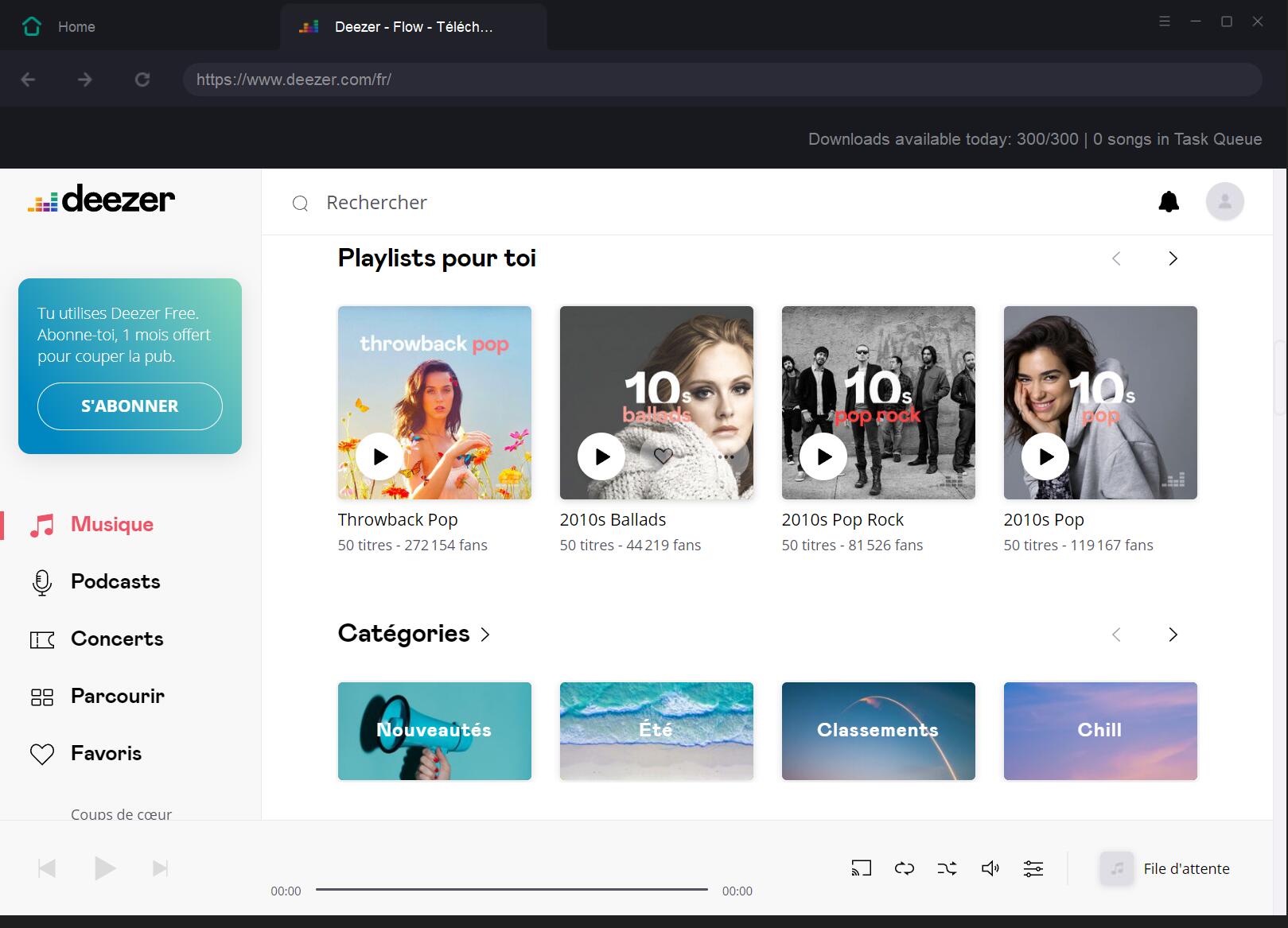Show next Playlists pour toi items
The width and height of the screenshot is (1288, 928).
pos(1173,258)
